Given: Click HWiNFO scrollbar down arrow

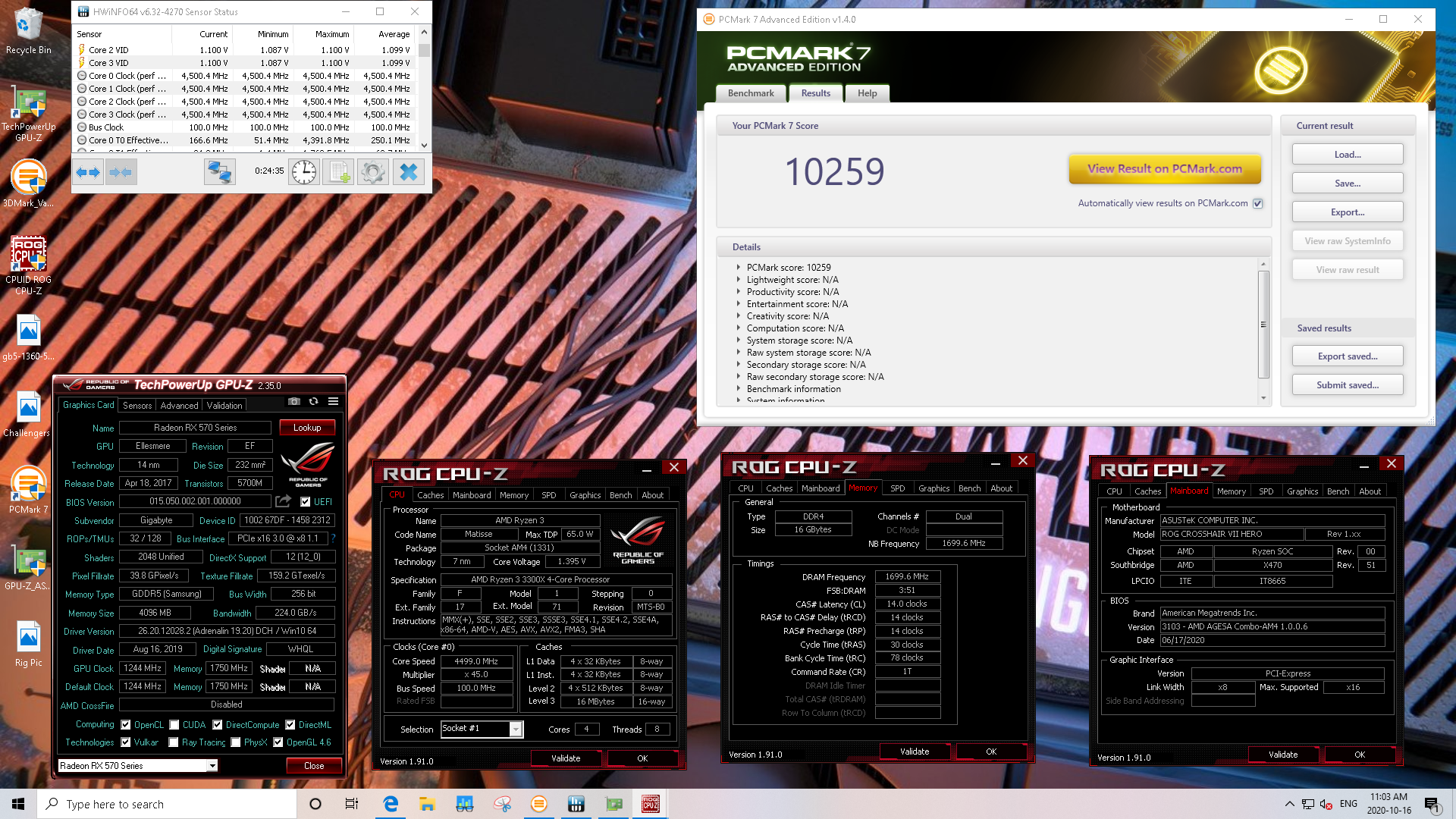Looking at the screenshot, I should tap(424, 145).
